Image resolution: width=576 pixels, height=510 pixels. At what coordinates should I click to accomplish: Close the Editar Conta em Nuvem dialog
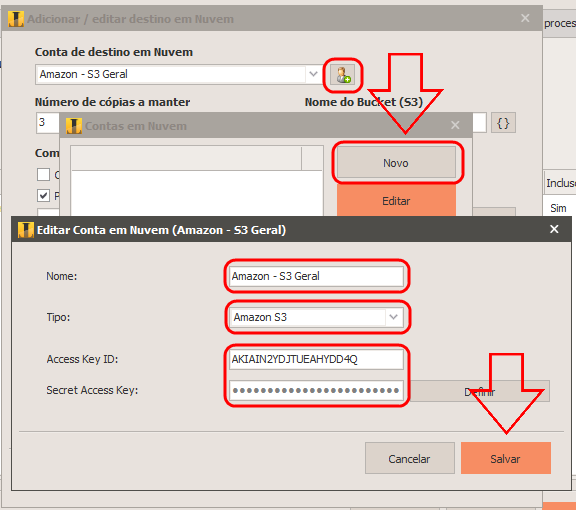[x=554, y=229]
